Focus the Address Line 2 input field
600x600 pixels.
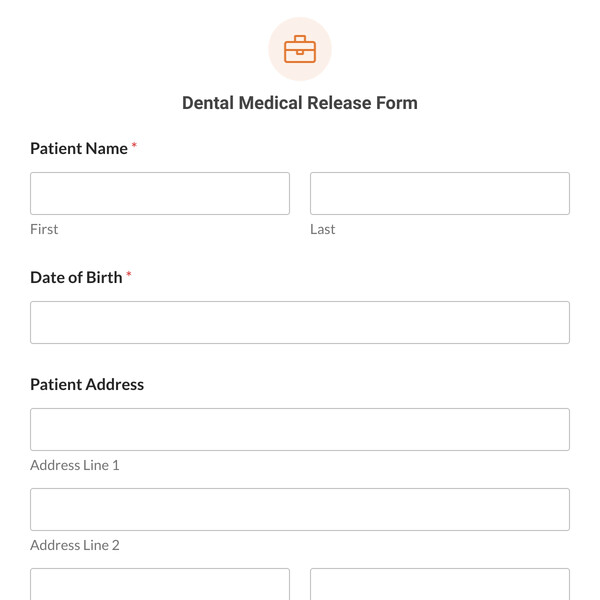click(300, 509)
